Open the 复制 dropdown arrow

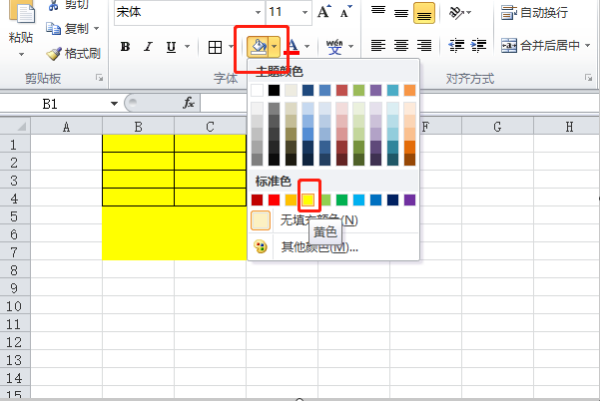tap(96, 29)
